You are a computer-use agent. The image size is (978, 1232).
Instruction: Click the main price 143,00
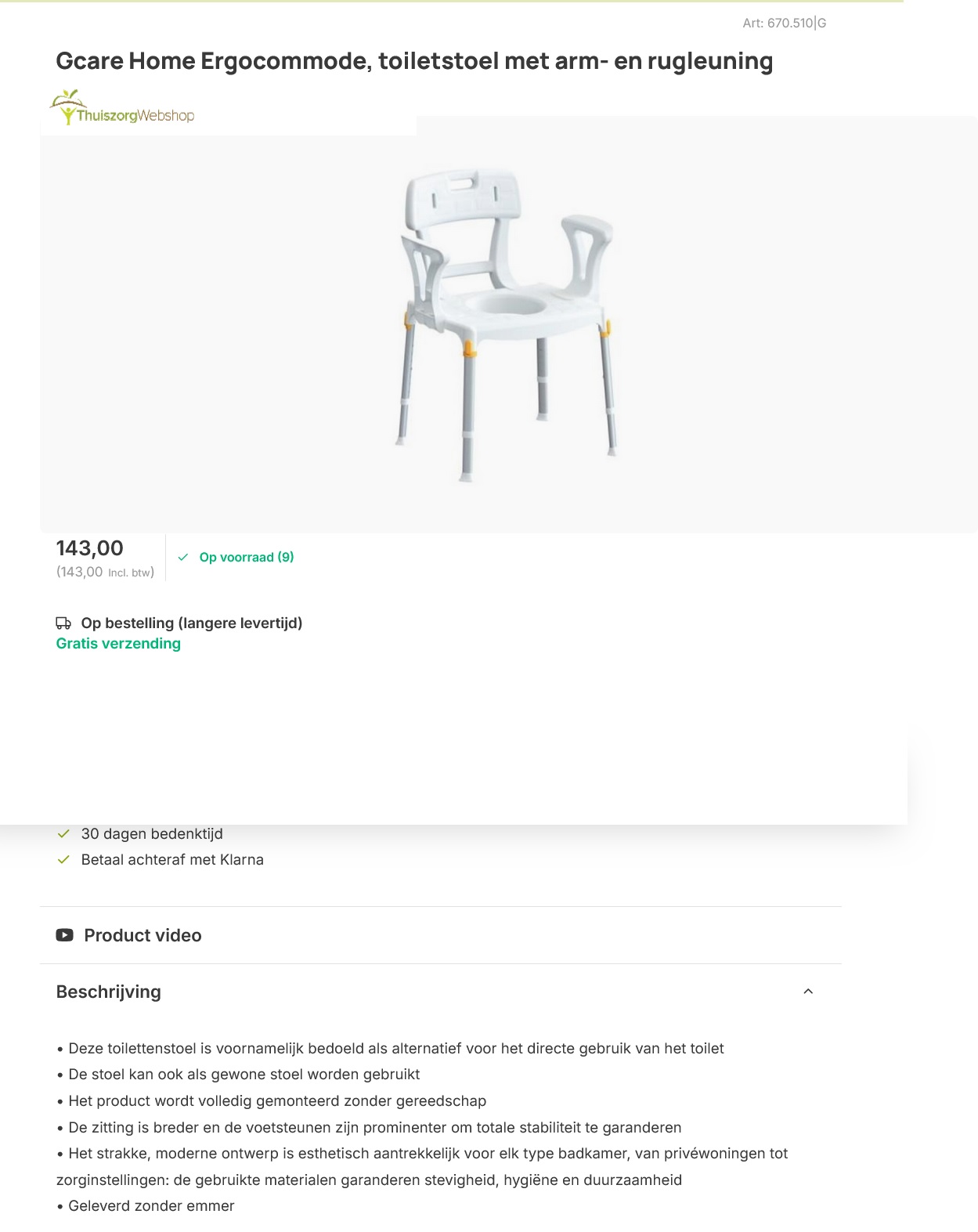(x=90, y=548)
